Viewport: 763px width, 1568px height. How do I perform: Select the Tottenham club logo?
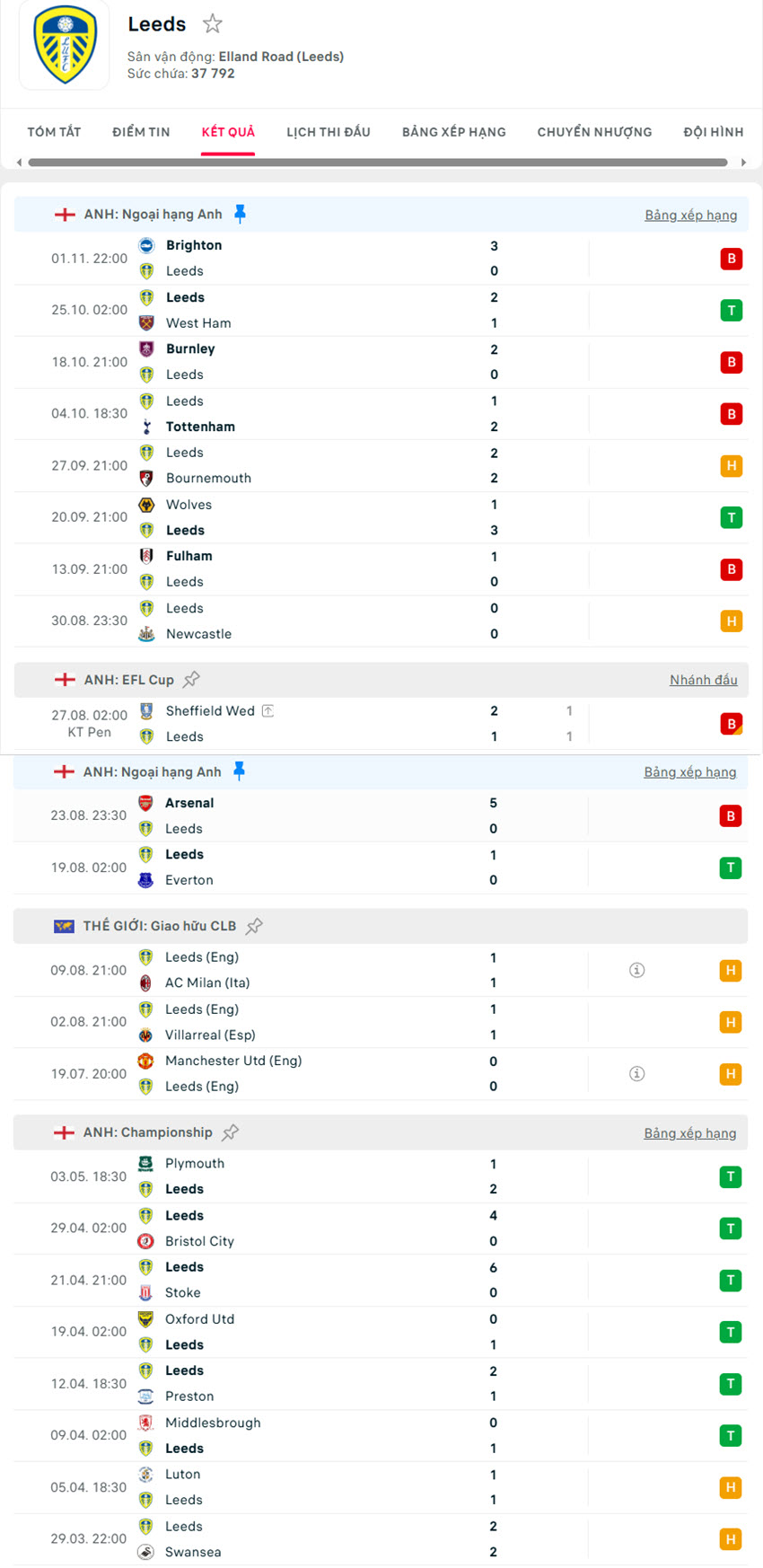146,426
